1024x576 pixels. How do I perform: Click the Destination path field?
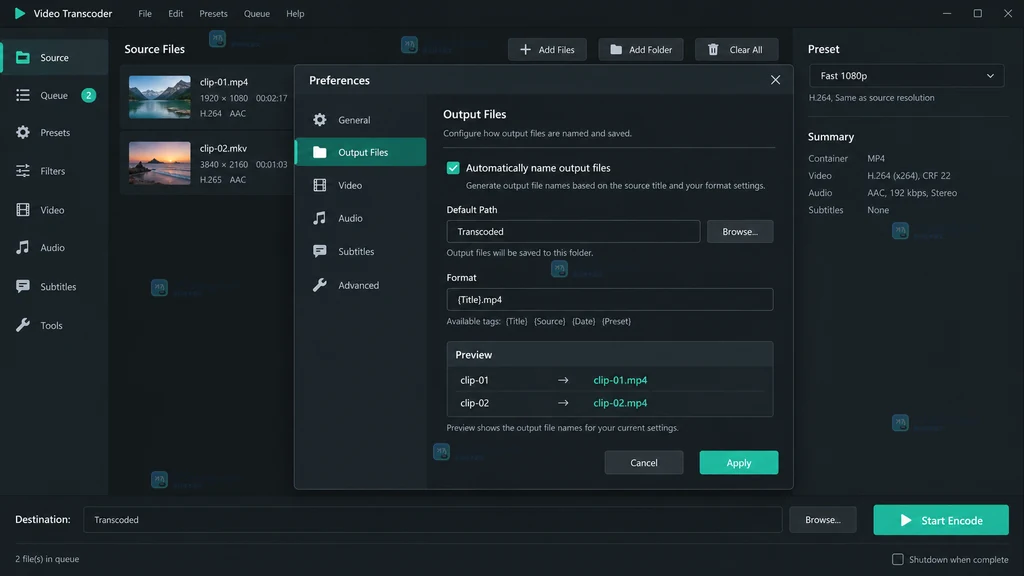[432, 520]
